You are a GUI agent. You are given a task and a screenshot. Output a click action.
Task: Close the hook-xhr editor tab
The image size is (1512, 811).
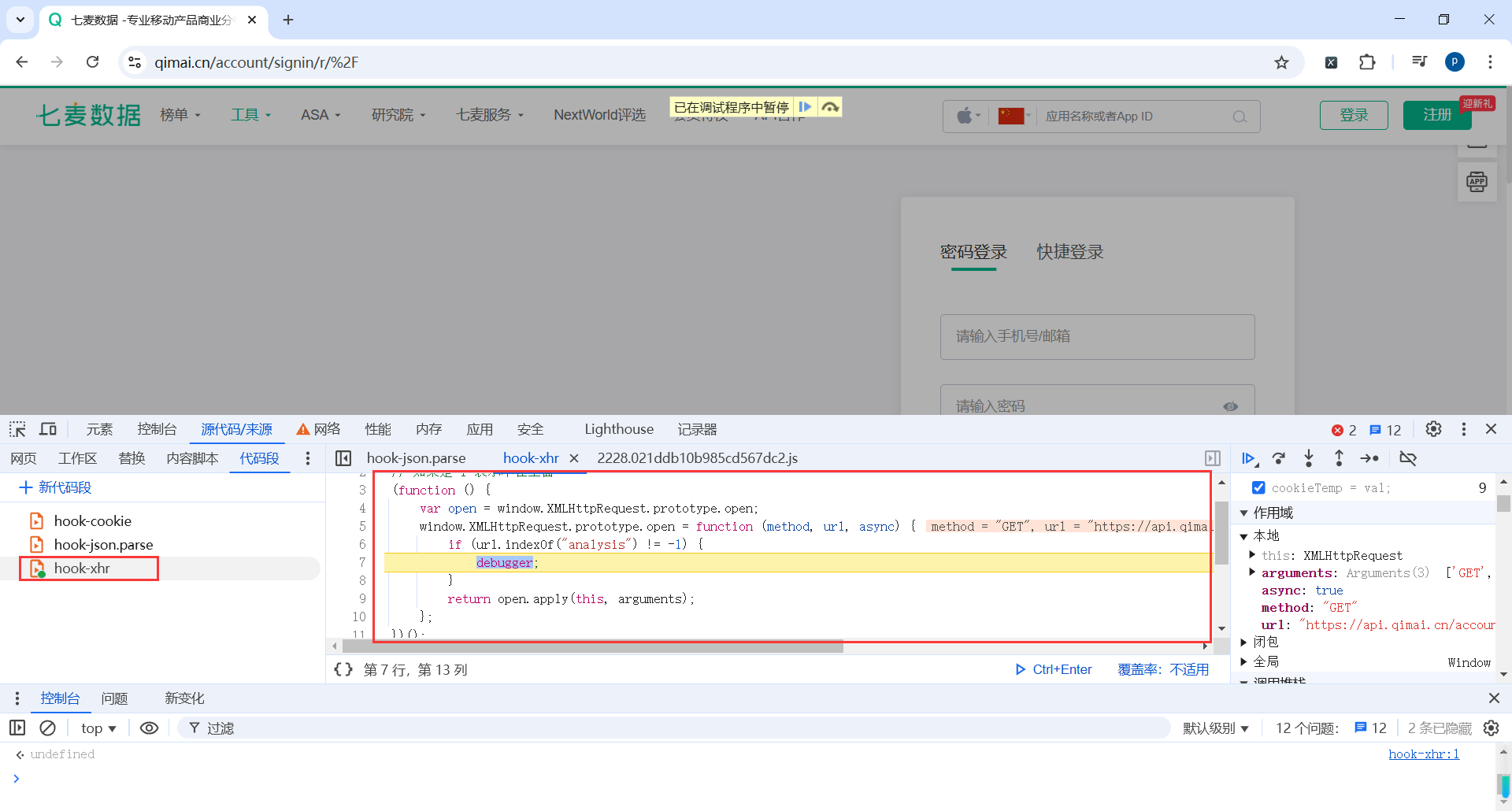(574, 458)
